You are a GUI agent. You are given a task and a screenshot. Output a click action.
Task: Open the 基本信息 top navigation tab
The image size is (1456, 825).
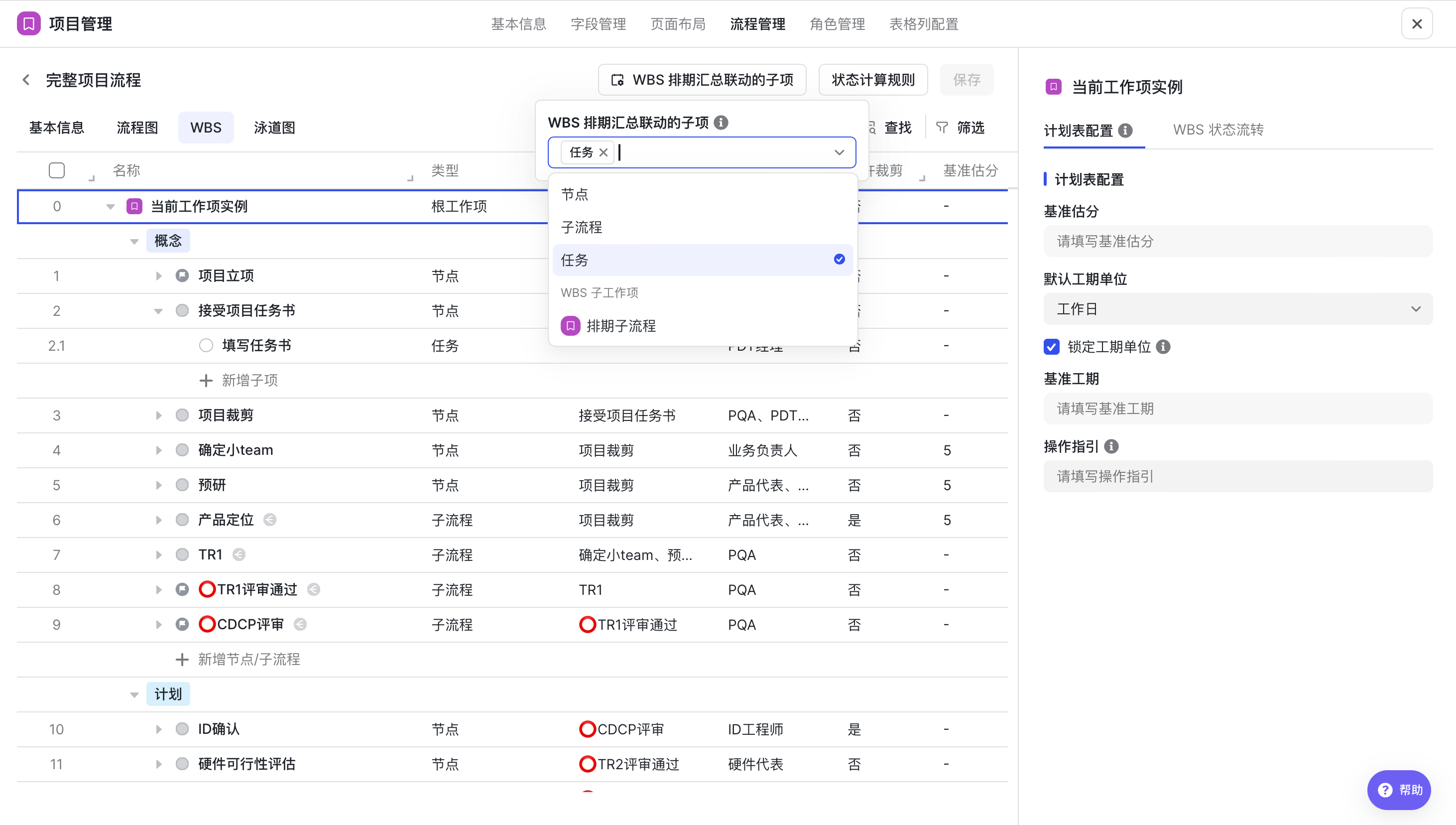coord(518,24)
